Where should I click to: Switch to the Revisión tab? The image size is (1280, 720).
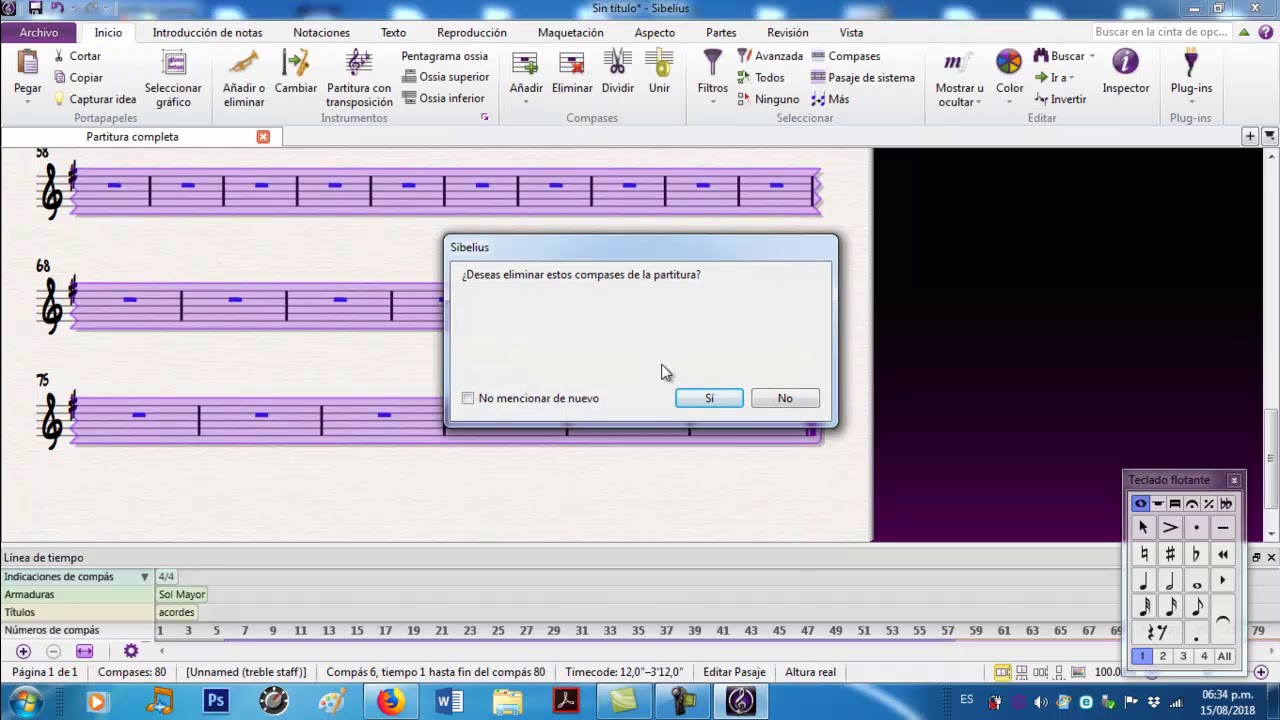click(788, 32)
